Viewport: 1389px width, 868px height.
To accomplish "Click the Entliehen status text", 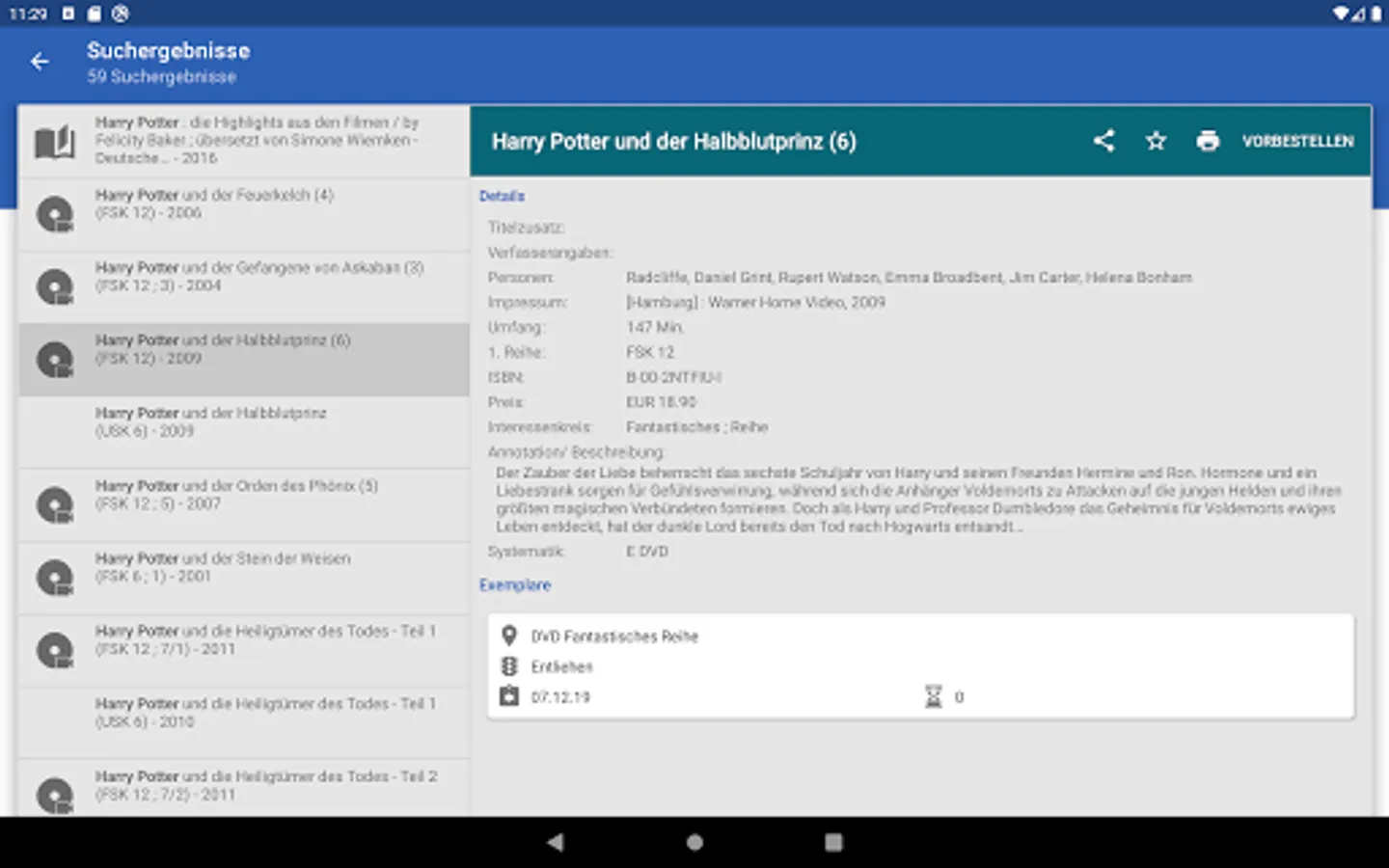I will pyautogui.click(x=561, y=666).
